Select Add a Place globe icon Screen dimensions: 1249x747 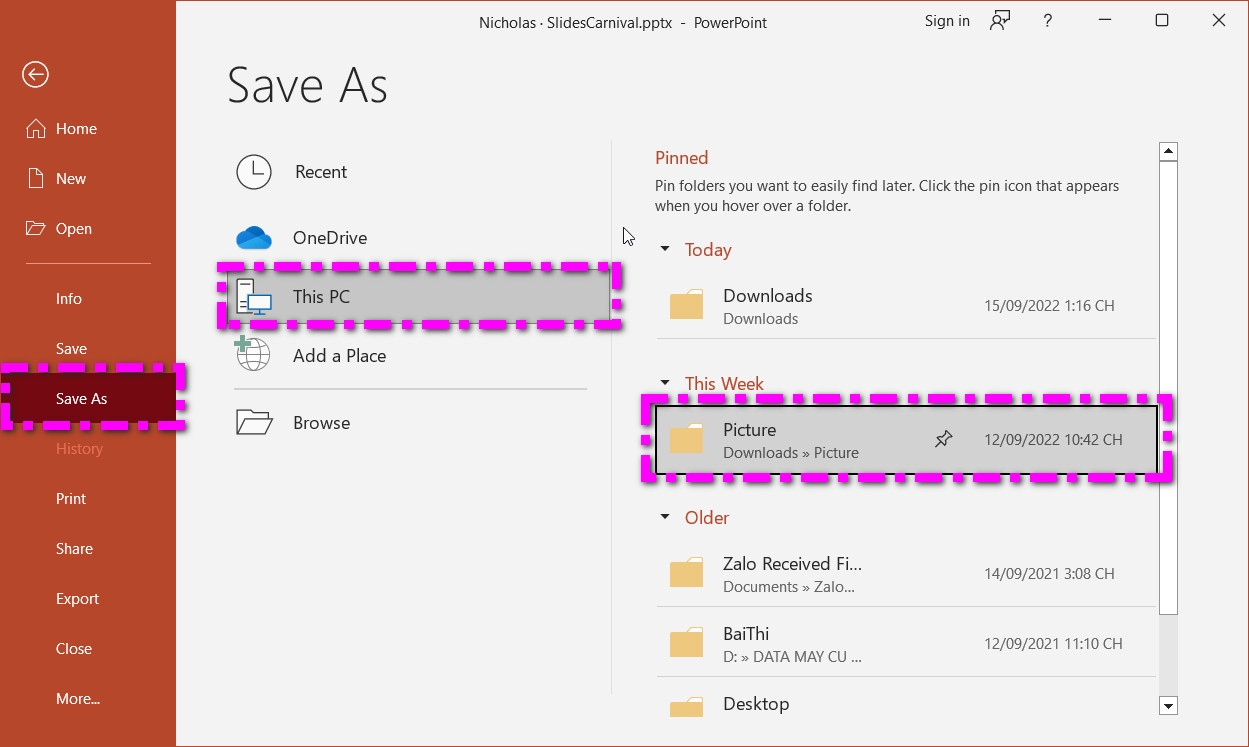click(253, 354)
